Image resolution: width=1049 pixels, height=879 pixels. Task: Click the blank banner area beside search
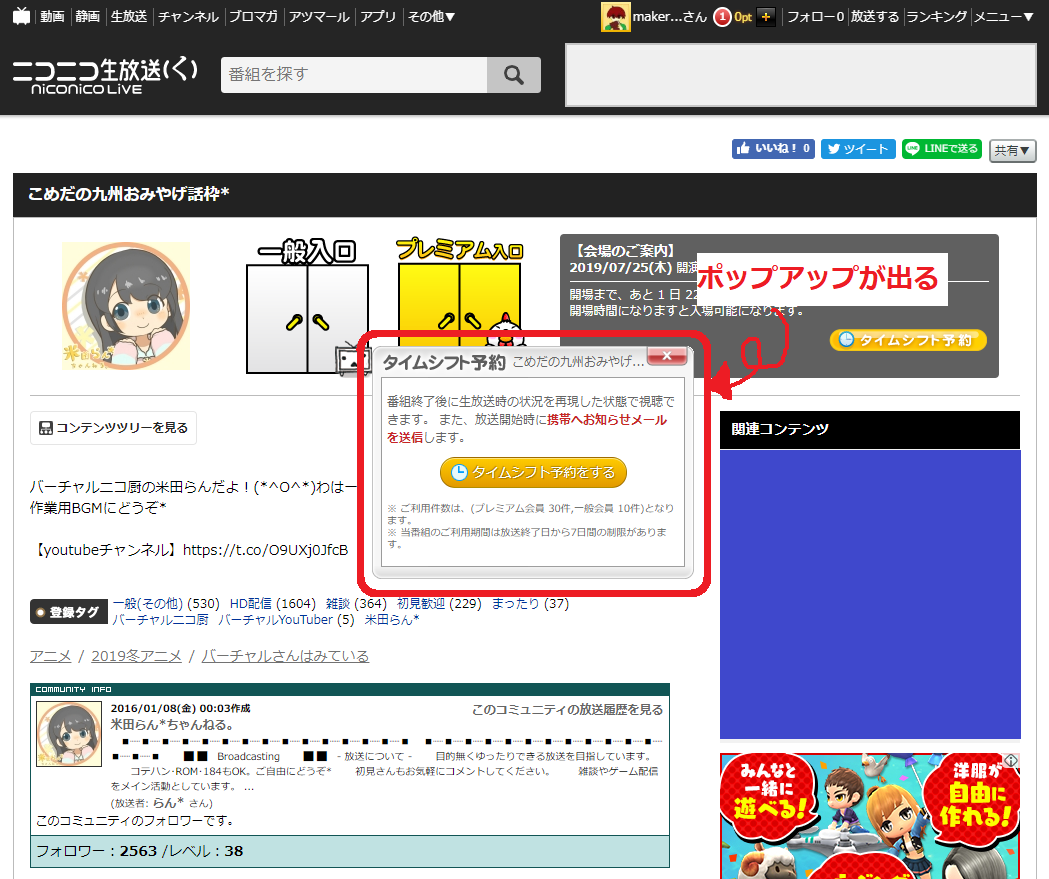(801, 75)
